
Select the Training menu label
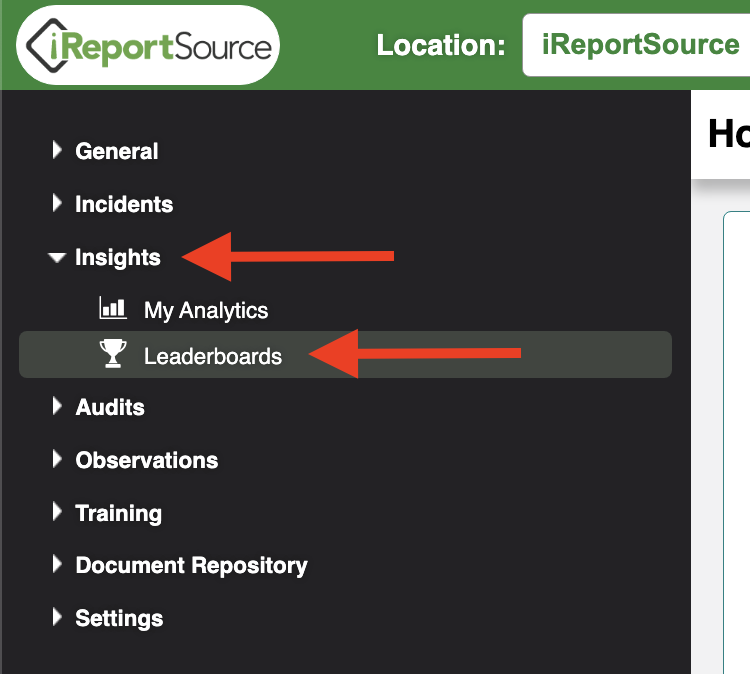click(119, 514)
